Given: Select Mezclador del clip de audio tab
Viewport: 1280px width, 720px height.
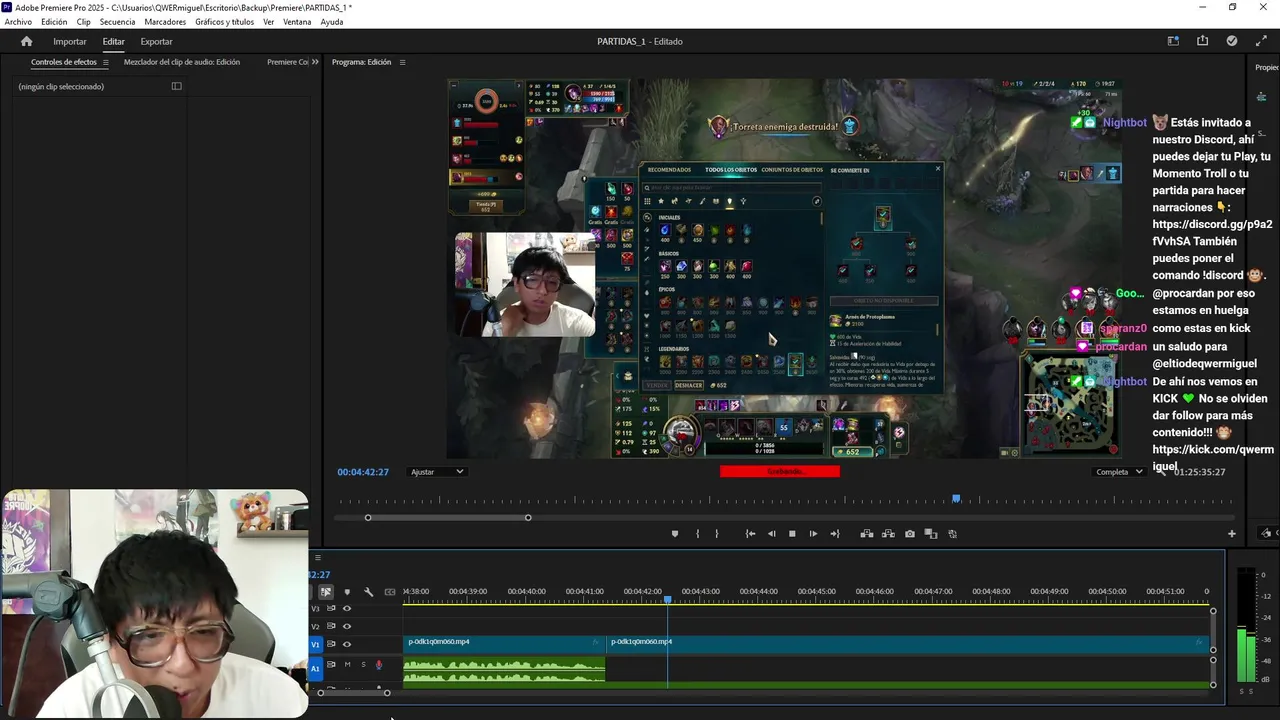Looking at the screenshot, I should [x=182, y=62].
